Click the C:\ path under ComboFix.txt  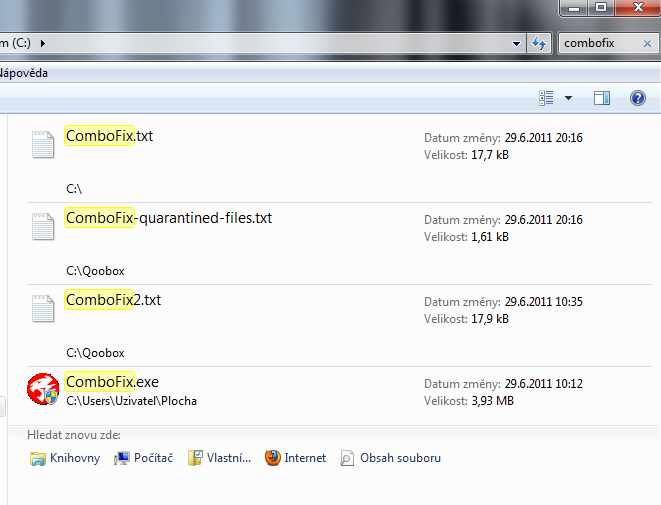point(74,189)
